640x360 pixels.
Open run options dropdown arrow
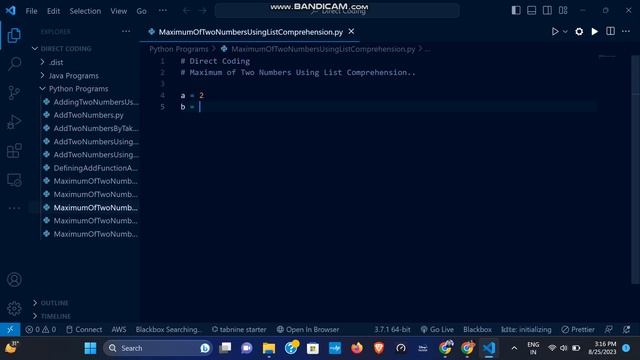[565, 31]
